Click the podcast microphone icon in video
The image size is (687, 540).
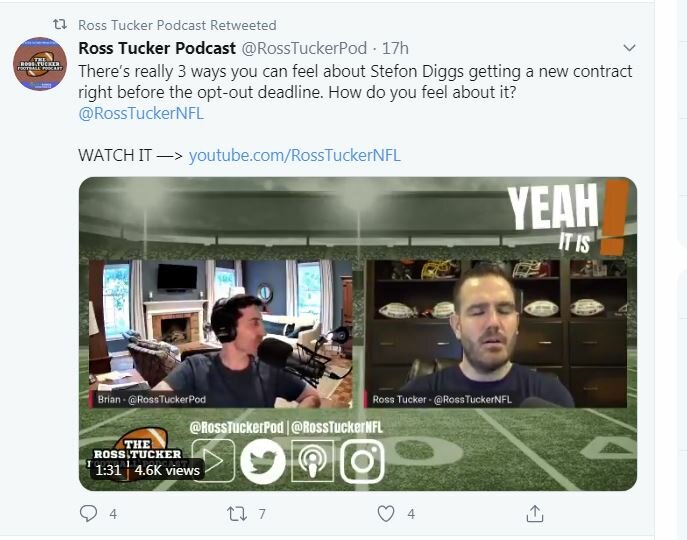(x=312, y=462)
